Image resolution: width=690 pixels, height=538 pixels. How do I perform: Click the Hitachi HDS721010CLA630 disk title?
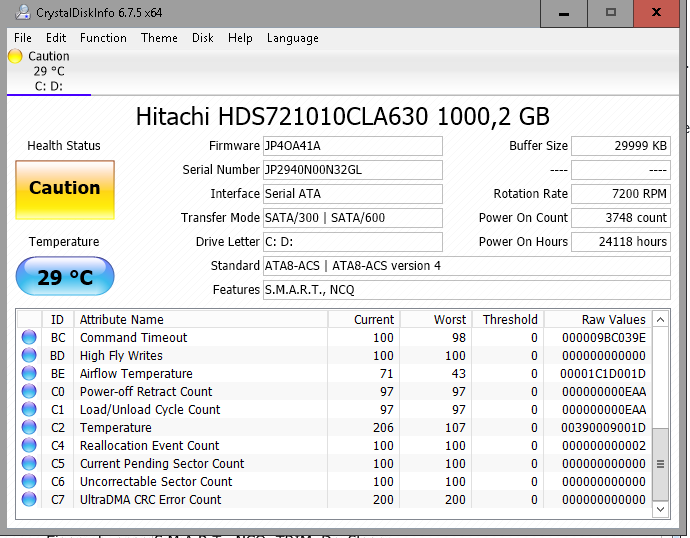pyautogui.click(x=343, y=117)
